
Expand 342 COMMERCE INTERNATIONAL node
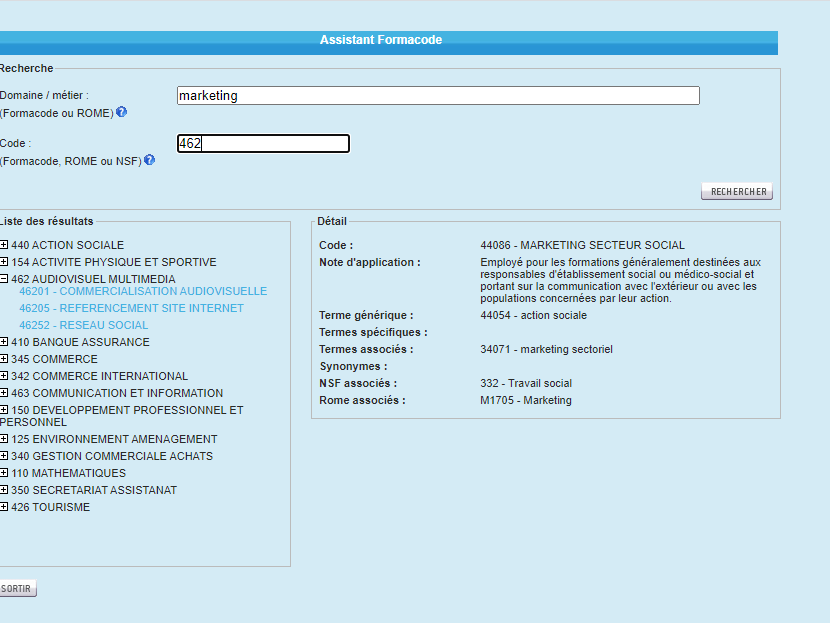tap(4, 375)
